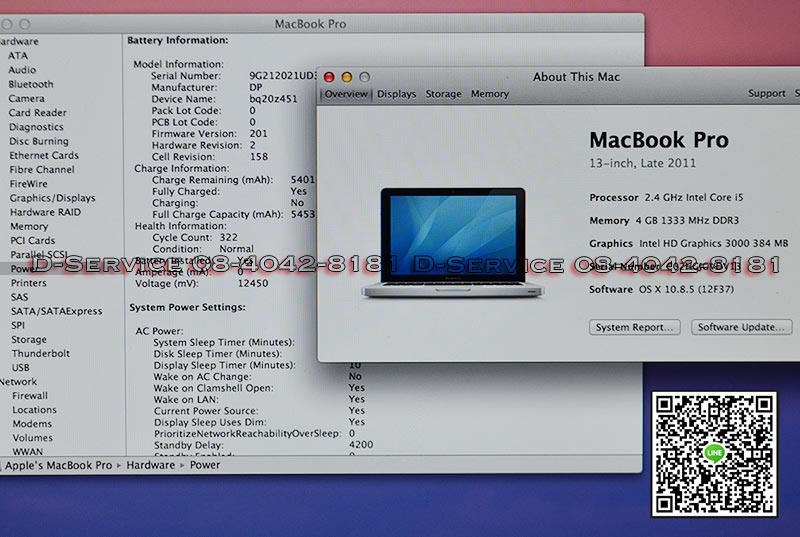
Task: Select Audio in the hardware sidebar
Action: point(22,70)
